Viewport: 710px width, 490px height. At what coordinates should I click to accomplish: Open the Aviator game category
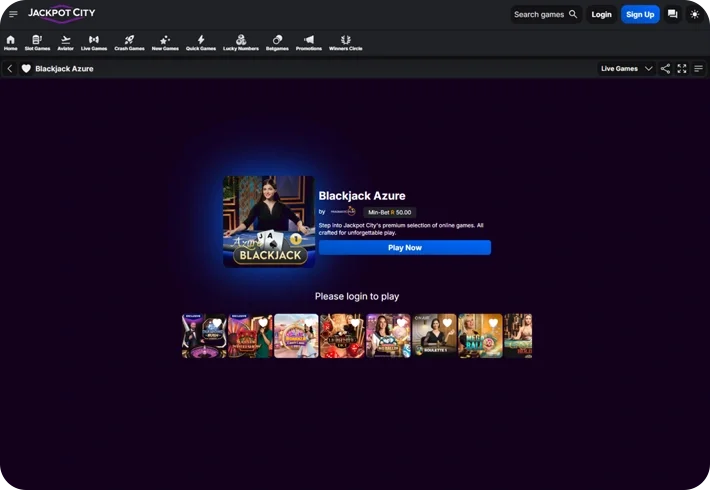pos(65,42)
